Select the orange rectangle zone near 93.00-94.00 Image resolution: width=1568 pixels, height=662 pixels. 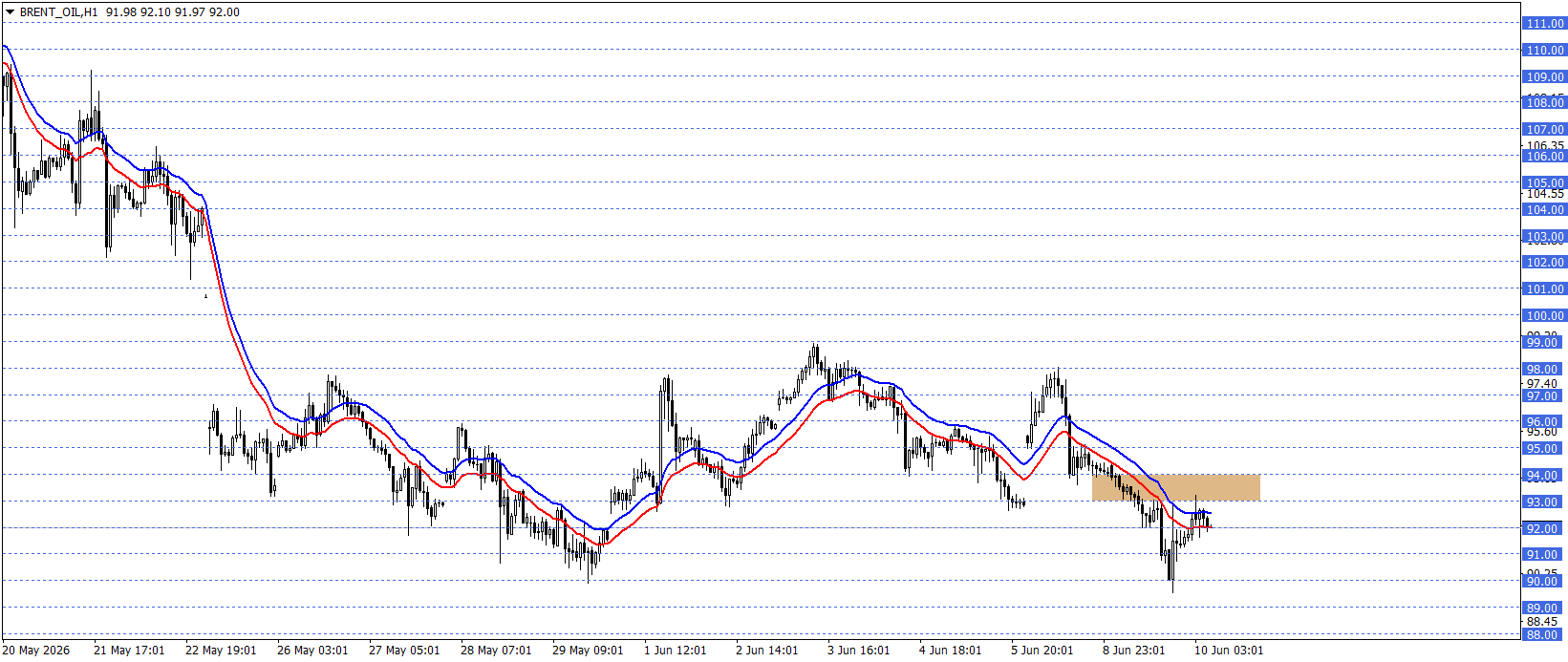tap(1175, 487)
